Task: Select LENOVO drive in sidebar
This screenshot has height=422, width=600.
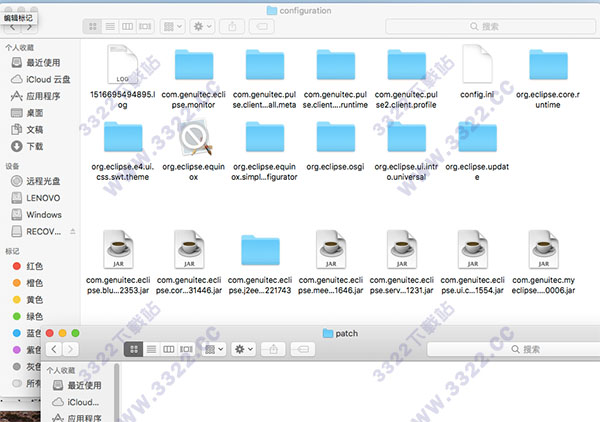Action: [36, 198]
